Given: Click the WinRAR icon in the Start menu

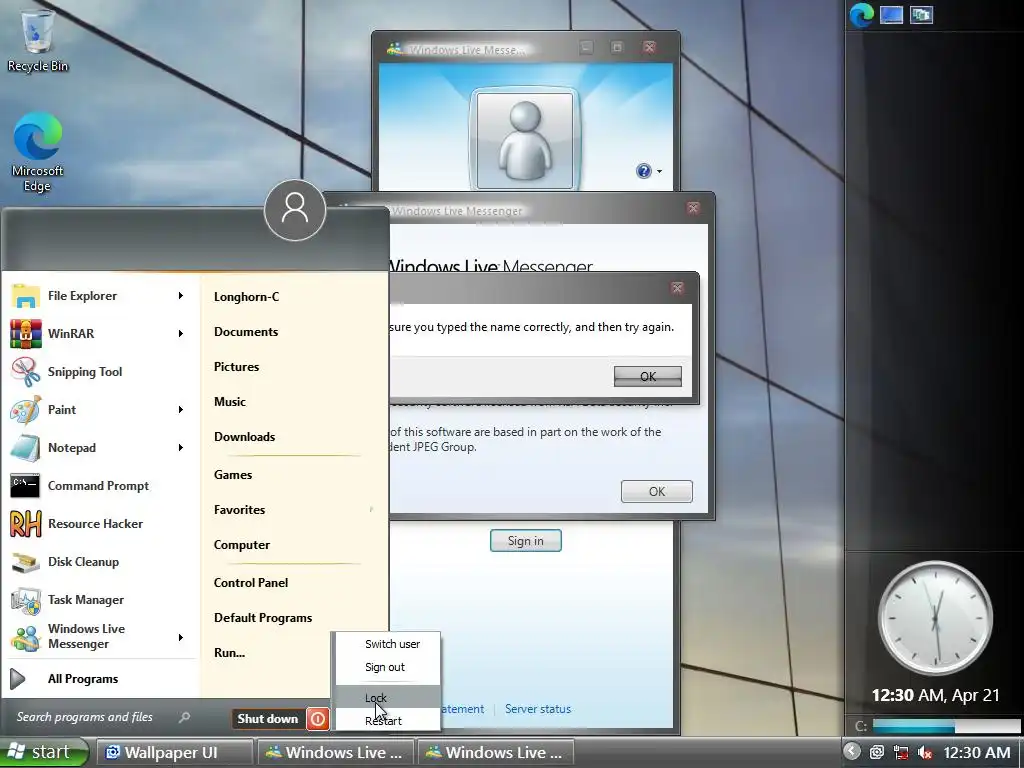Looking at the screenshot, I should pos(25,334).
